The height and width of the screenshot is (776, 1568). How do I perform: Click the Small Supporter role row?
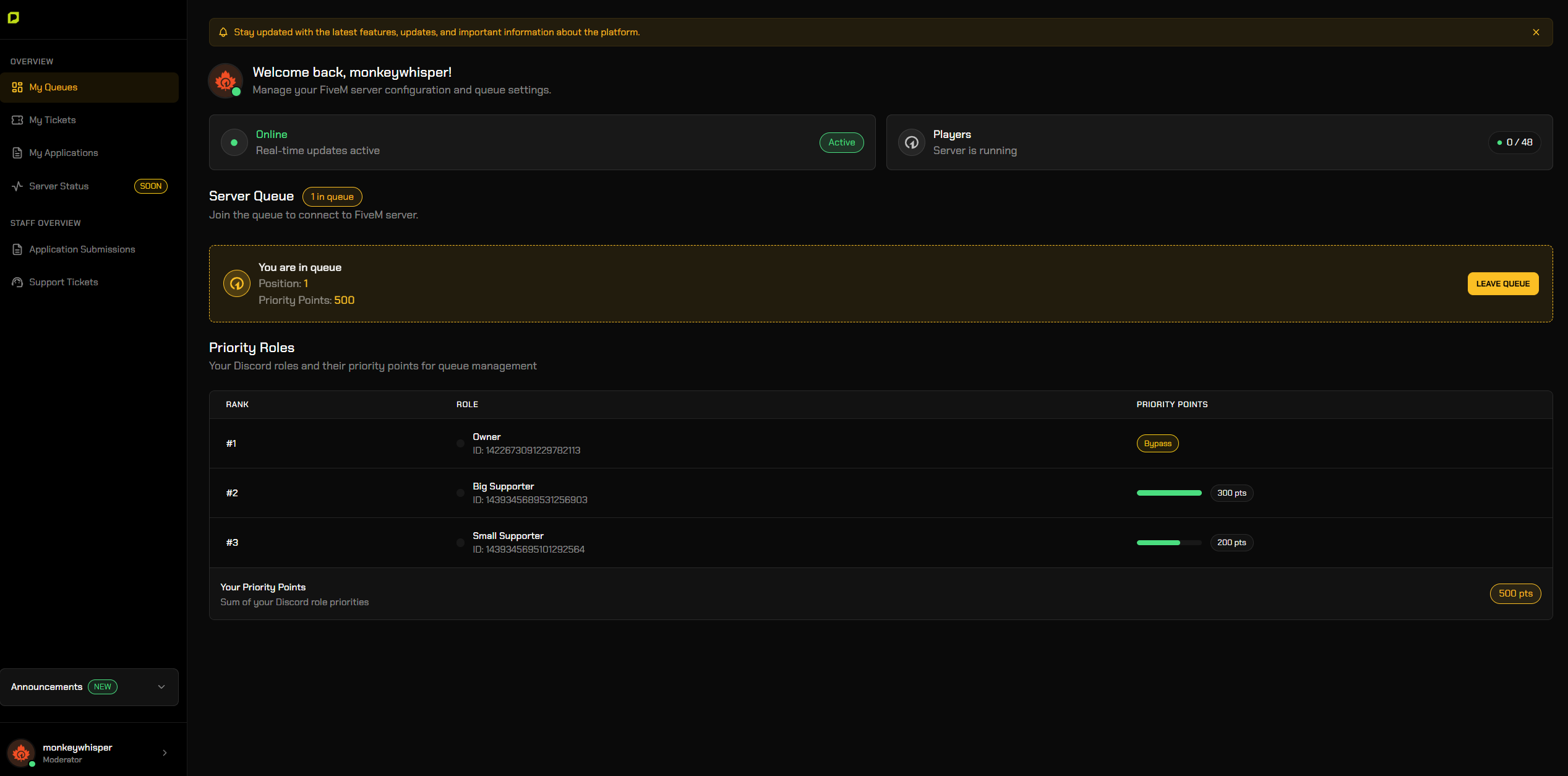click(508, 542)
